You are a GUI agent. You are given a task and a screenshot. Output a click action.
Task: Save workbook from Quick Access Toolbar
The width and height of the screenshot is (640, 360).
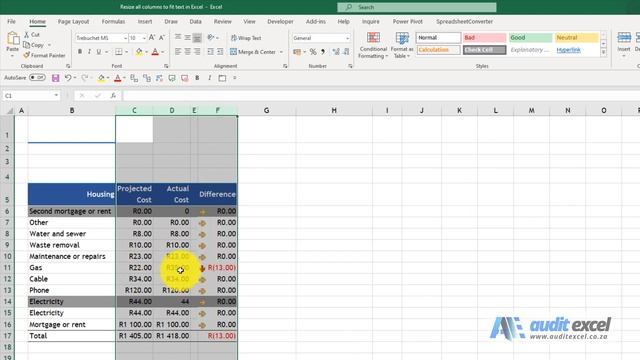pyautogui.click(x=56, y=78)
